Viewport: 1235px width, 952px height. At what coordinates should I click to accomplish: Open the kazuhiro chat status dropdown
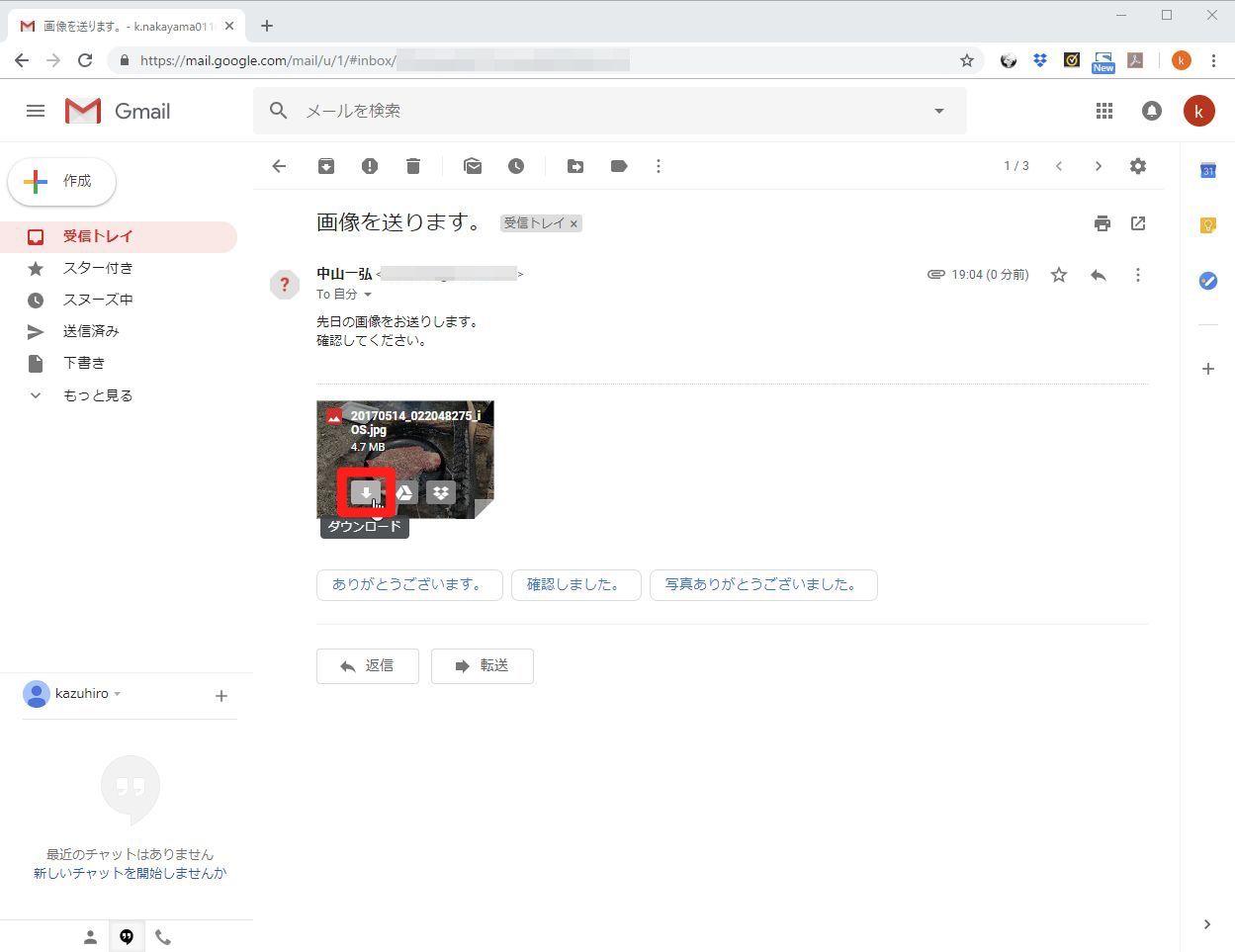click(x=118, y=694)
